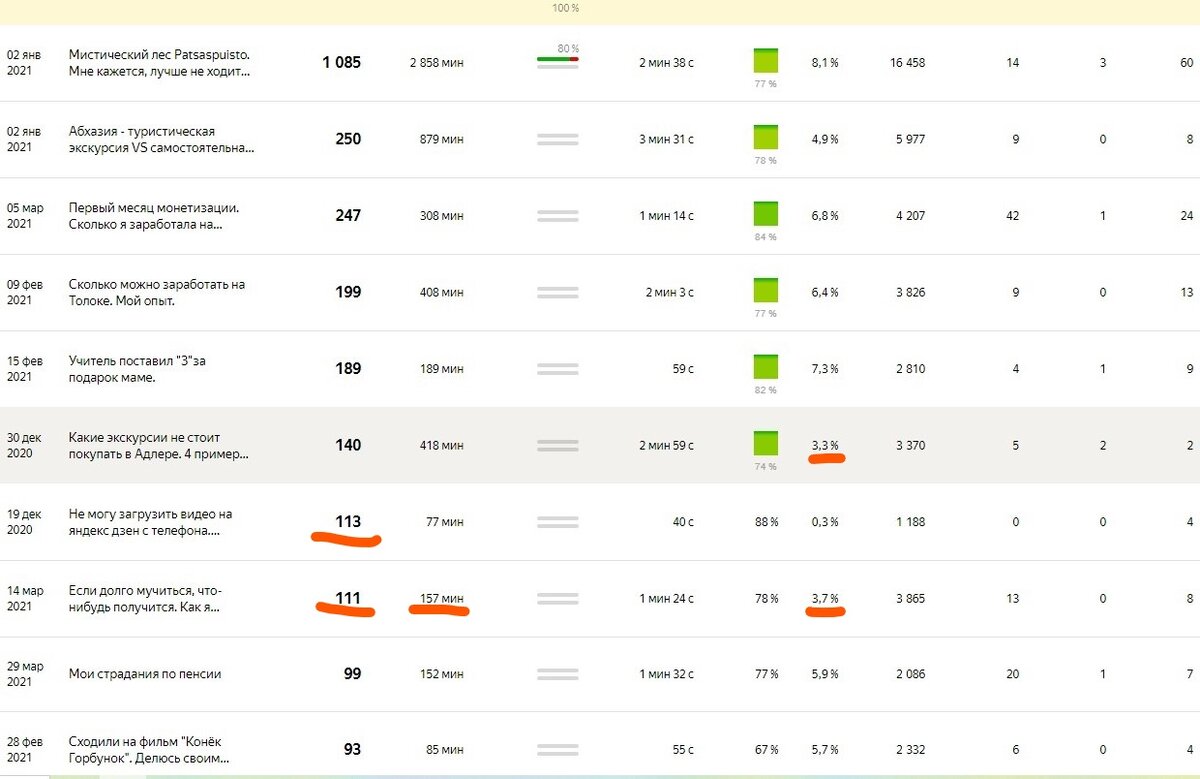This screenshot has height=779, width=1200.
Task: Click view count 1 085 in first row
Action: click(341, 62)
